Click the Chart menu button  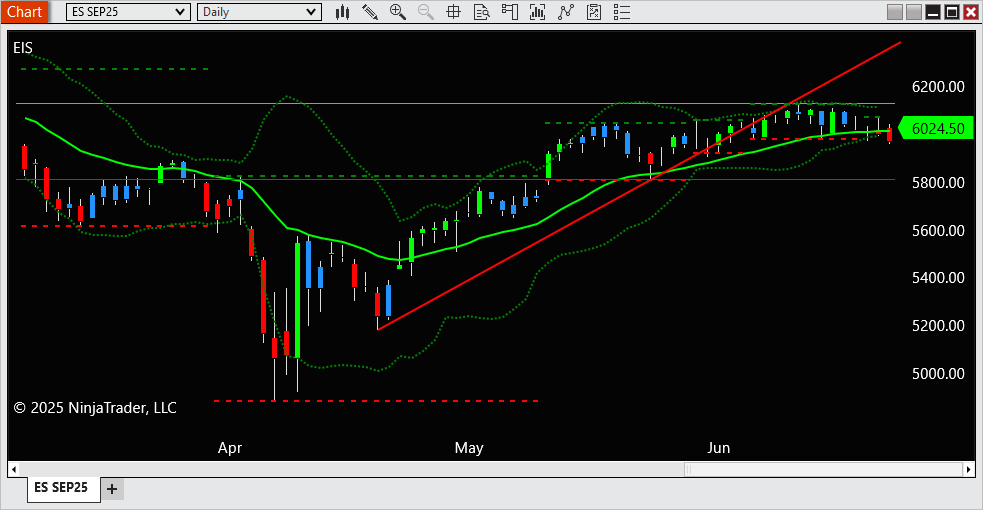click(24, 12)
